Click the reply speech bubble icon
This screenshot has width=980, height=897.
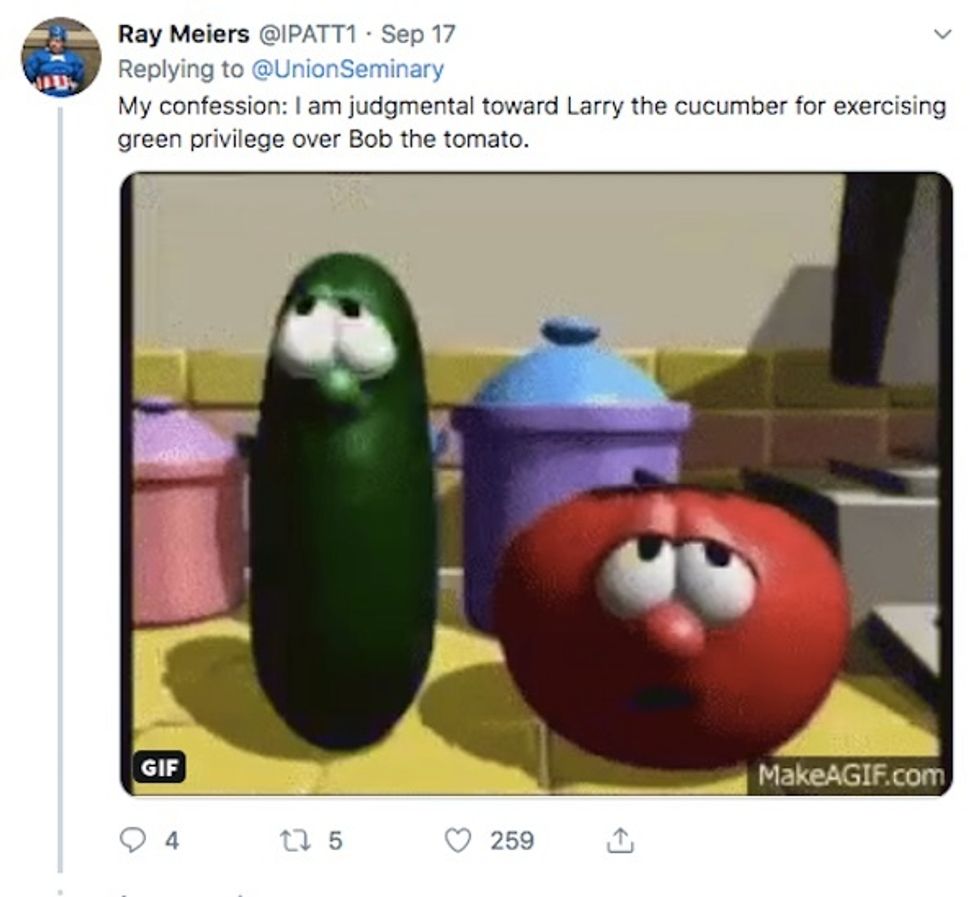[x=132, y=841]
